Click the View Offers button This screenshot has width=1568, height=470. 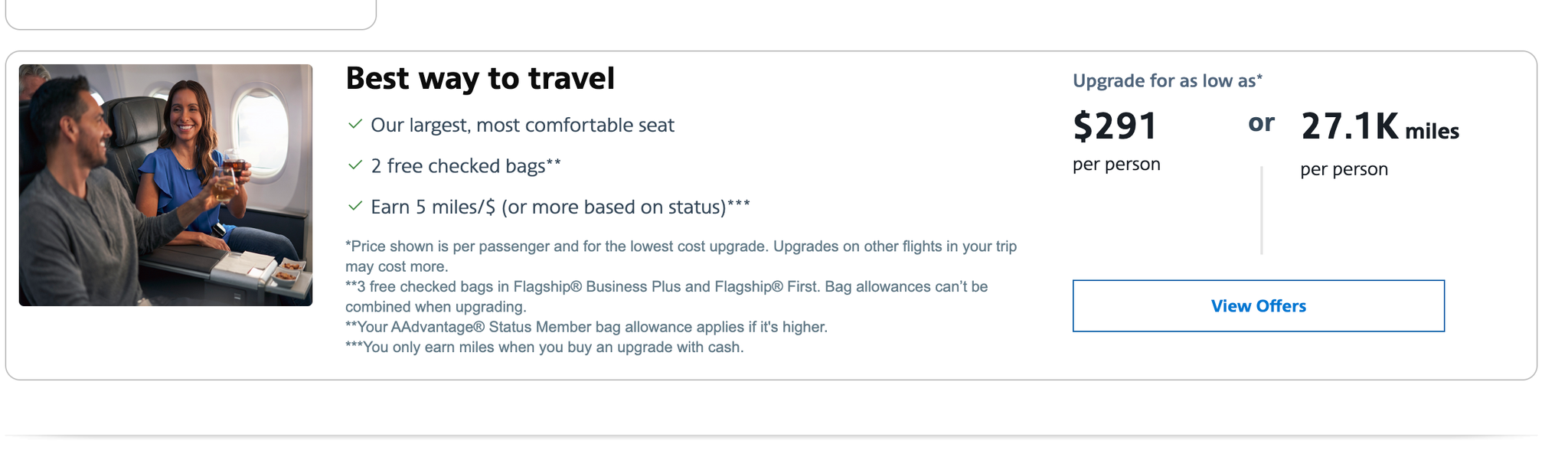1258,305
